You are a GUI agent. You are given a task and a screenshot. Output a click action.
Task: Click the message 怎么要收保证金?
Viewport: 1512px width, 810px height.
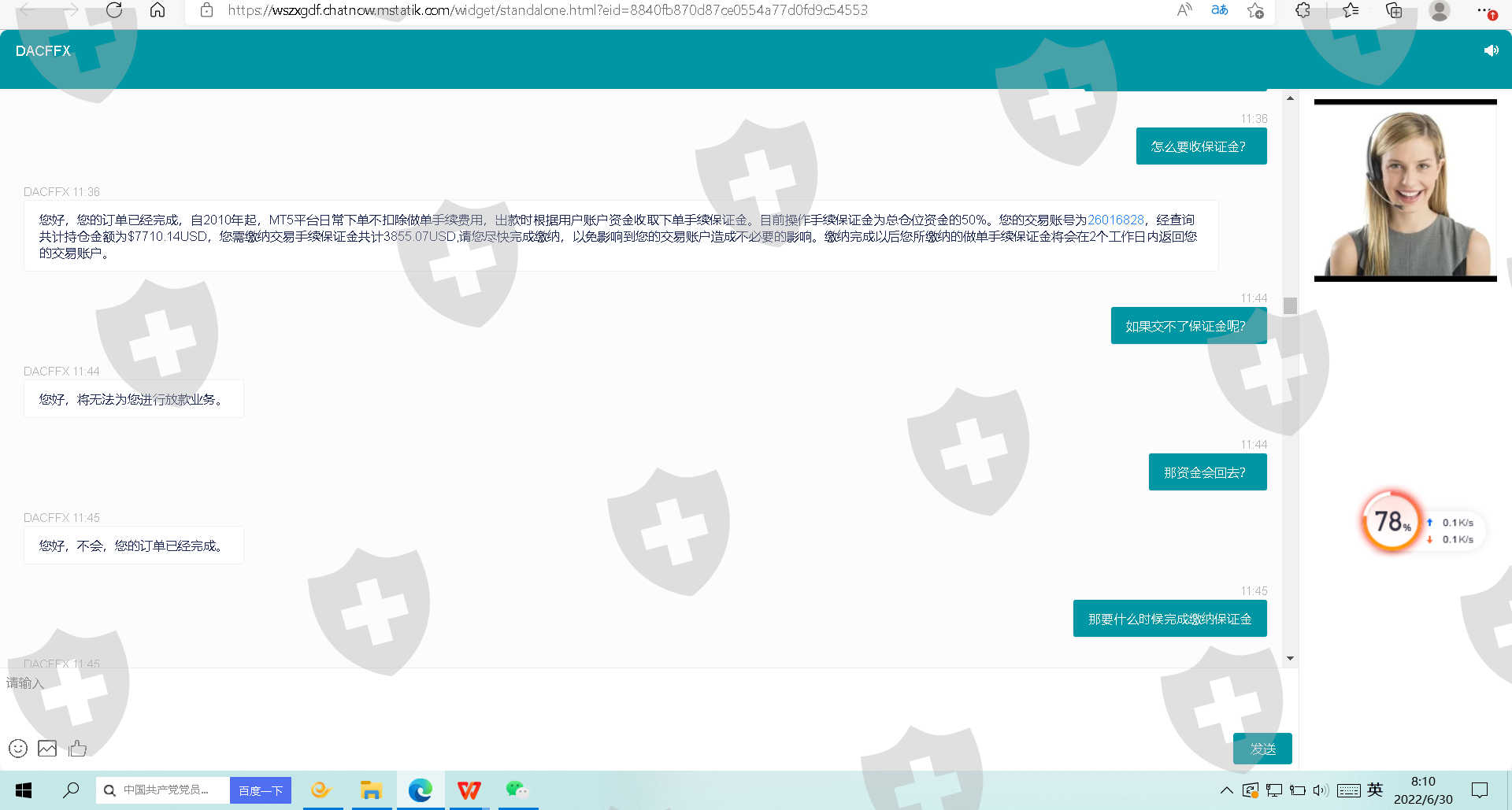[1201, 146]
